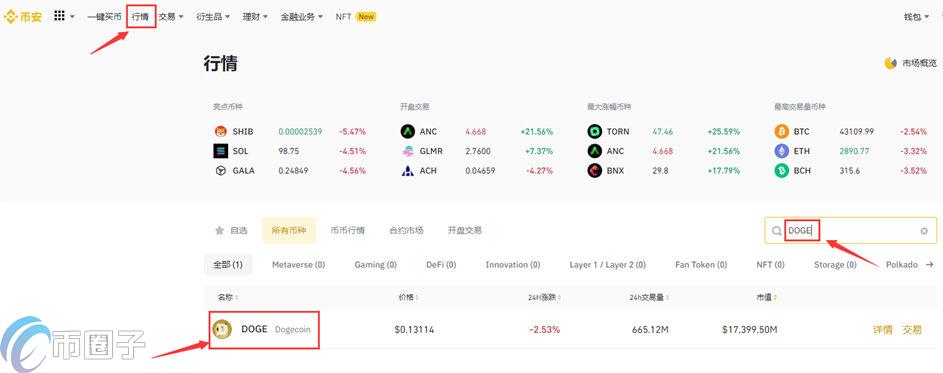The image size is (943, 373).
Task: Click the ETH coin icon
Action: [x=782, y=151]
